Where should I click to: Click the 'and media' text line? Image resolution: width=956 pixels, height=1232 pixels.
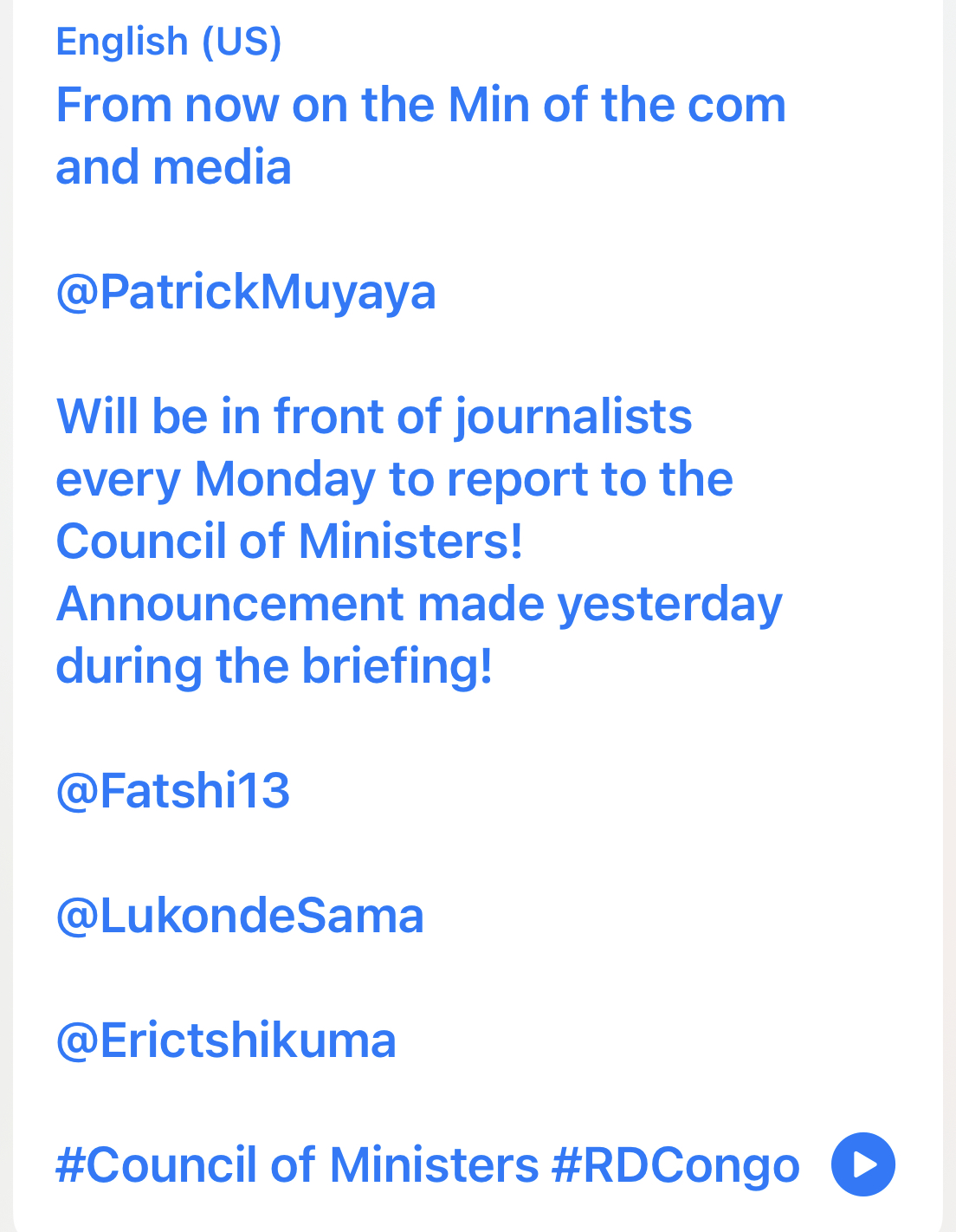click(174, 167)
